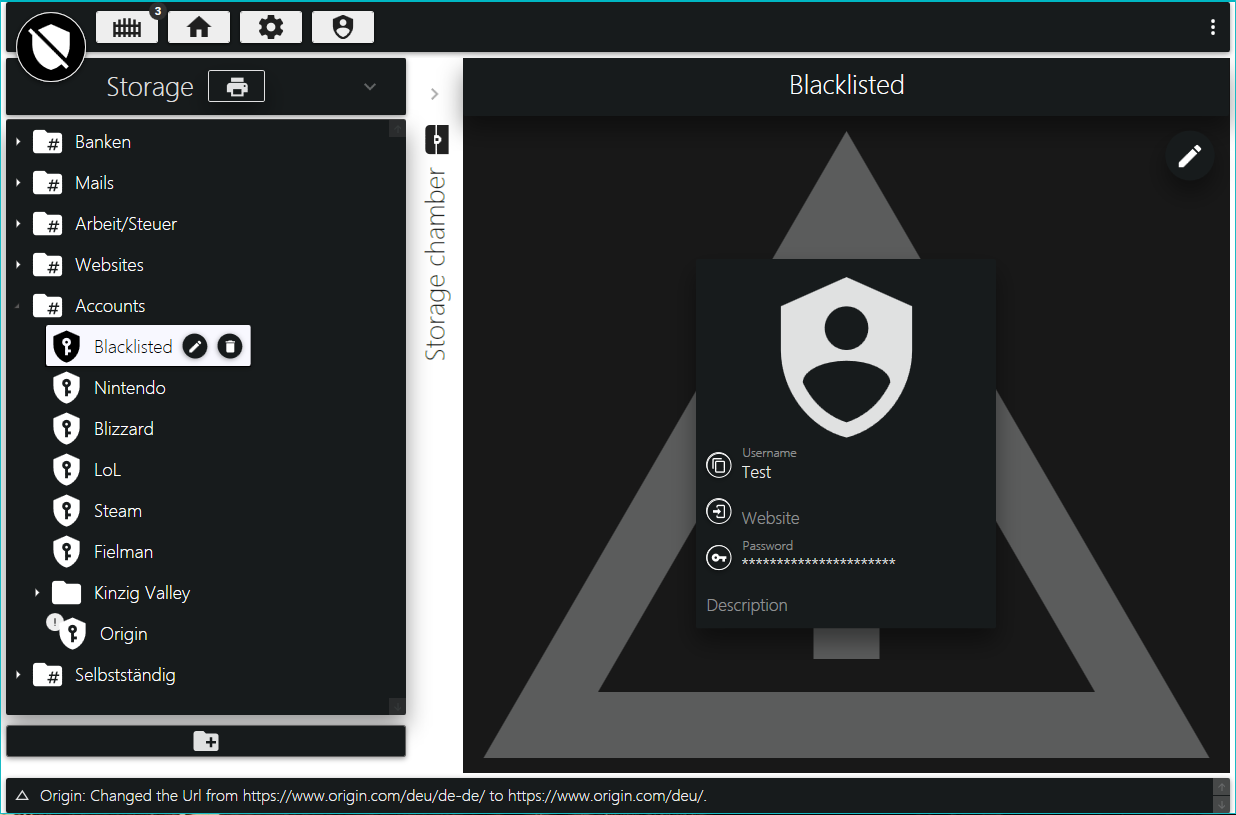Collapse the Accounts folder arrow
This screenshot has height=815, width=1236.
pyautogui.click(x=18, y=306)
